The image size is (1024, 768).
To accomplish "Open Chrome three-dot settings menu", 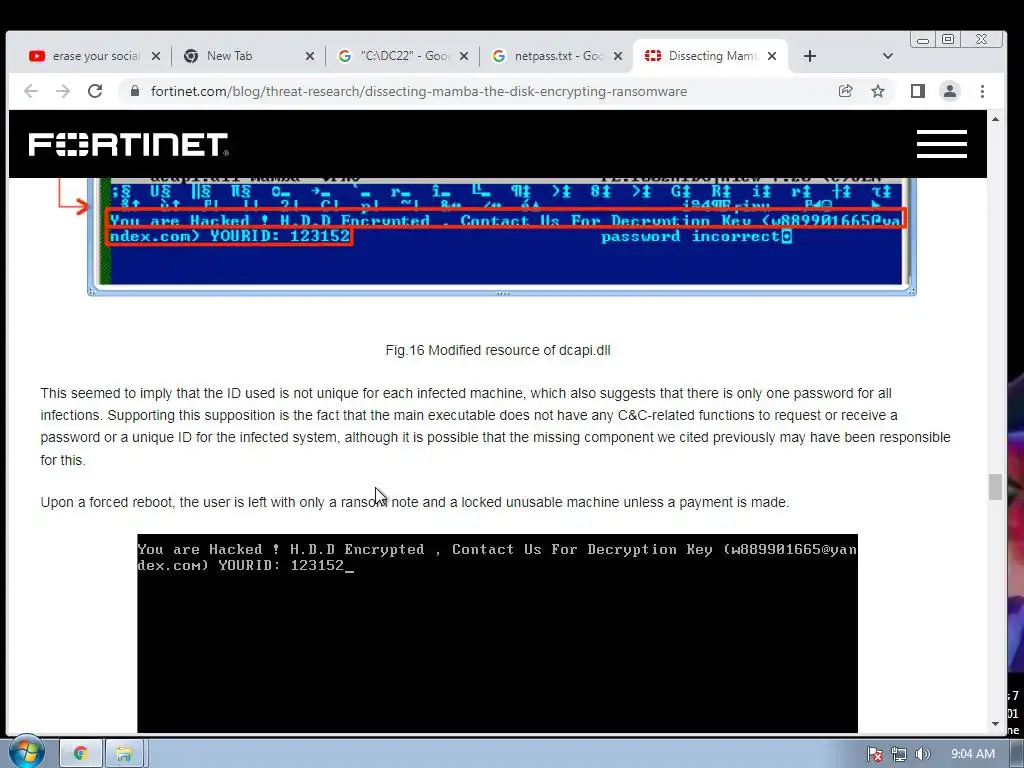I will point(982,91).
